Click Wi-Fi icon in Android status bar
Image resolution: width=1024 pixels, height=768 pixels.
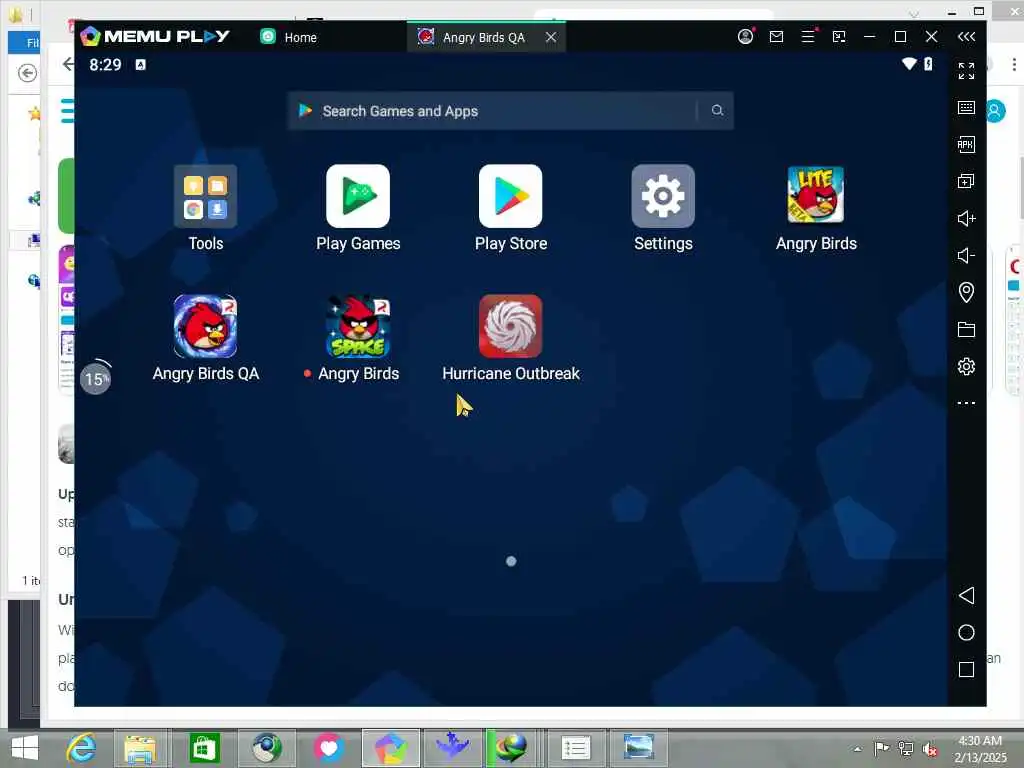click(x=909, y=64)
